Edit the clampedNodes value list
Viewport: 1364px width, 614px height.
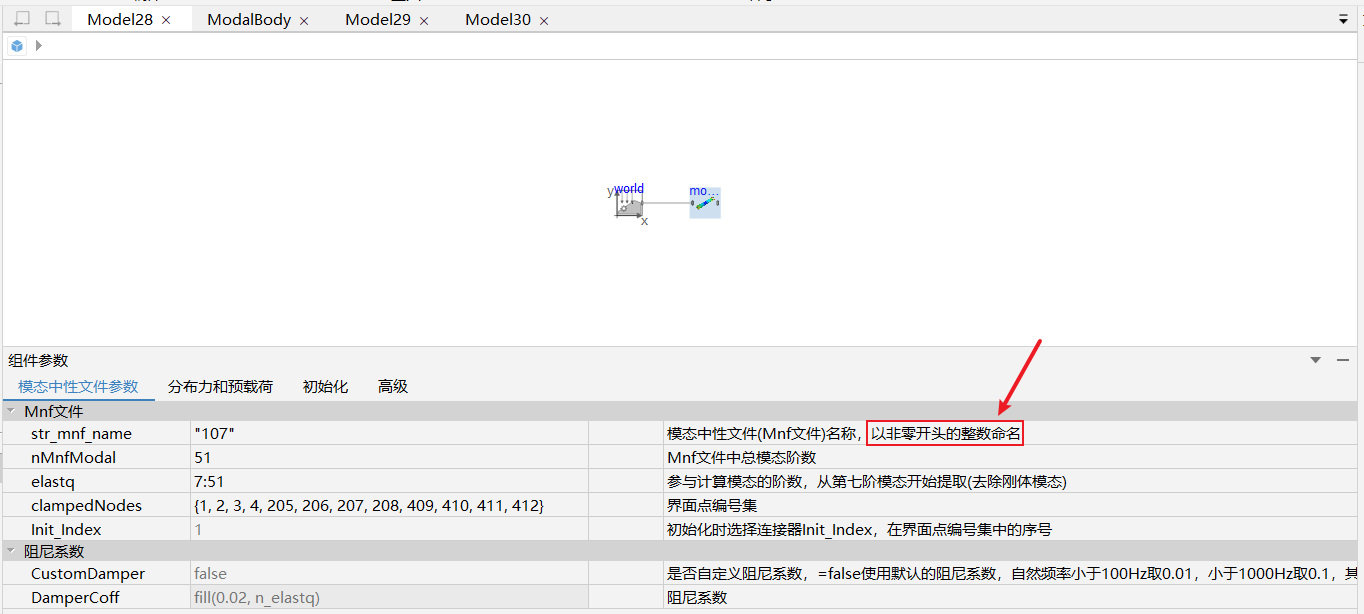click(389, 505)
